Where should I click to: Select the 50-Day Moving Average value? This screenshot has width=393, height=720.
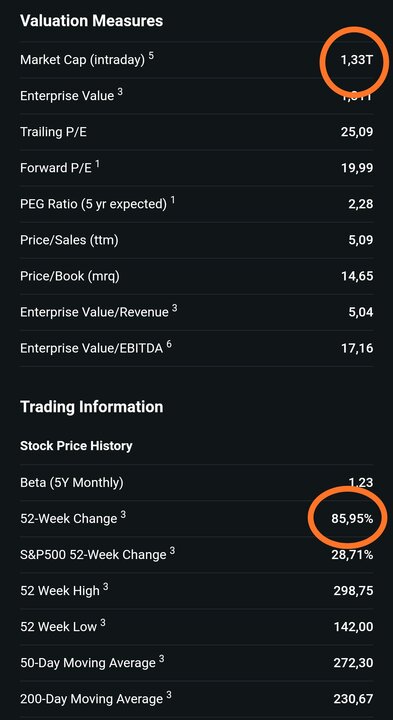click(353, 663)
